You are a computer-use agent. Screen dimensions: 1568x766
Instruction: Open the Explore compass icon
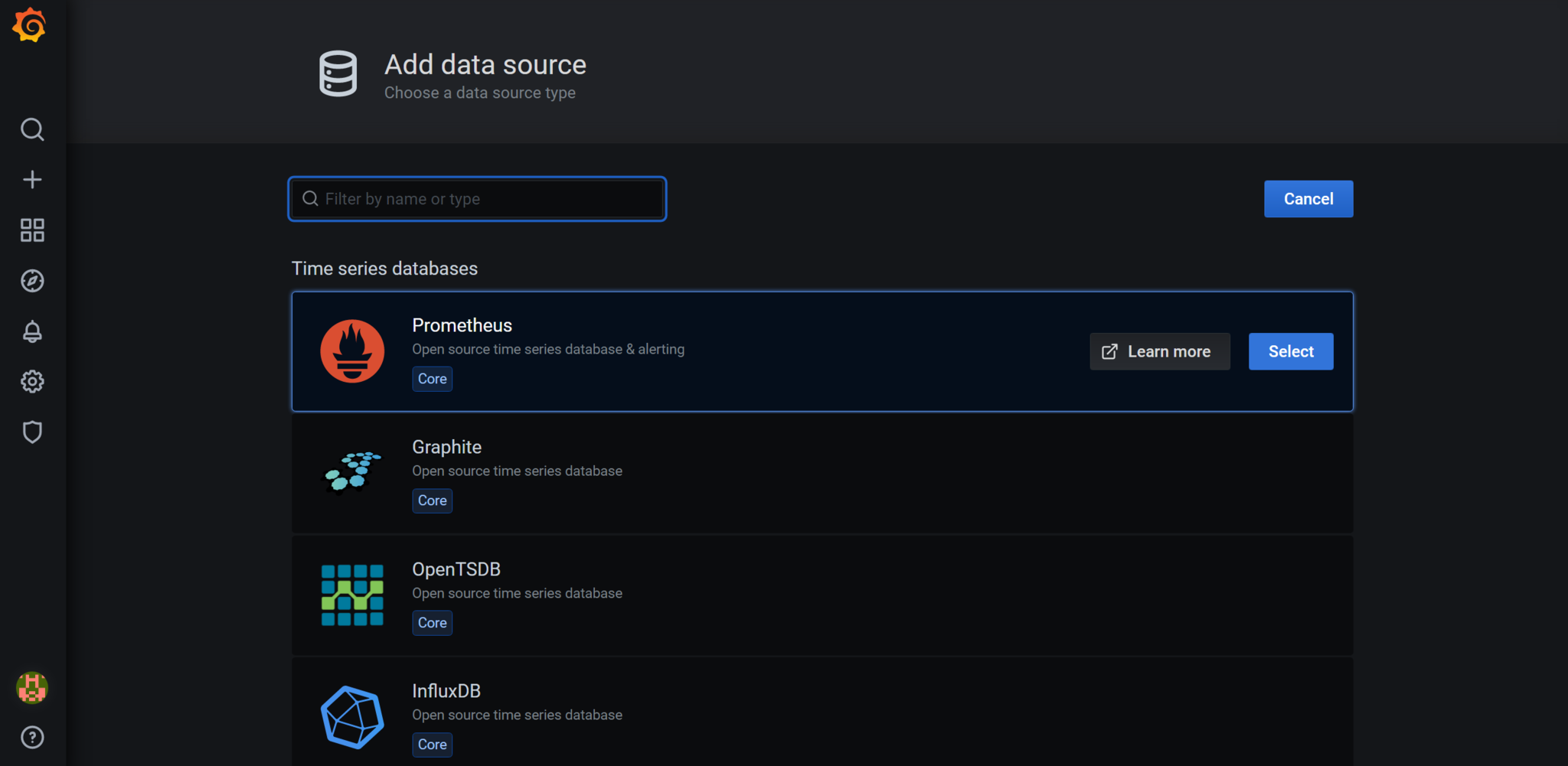click(32, 281)
